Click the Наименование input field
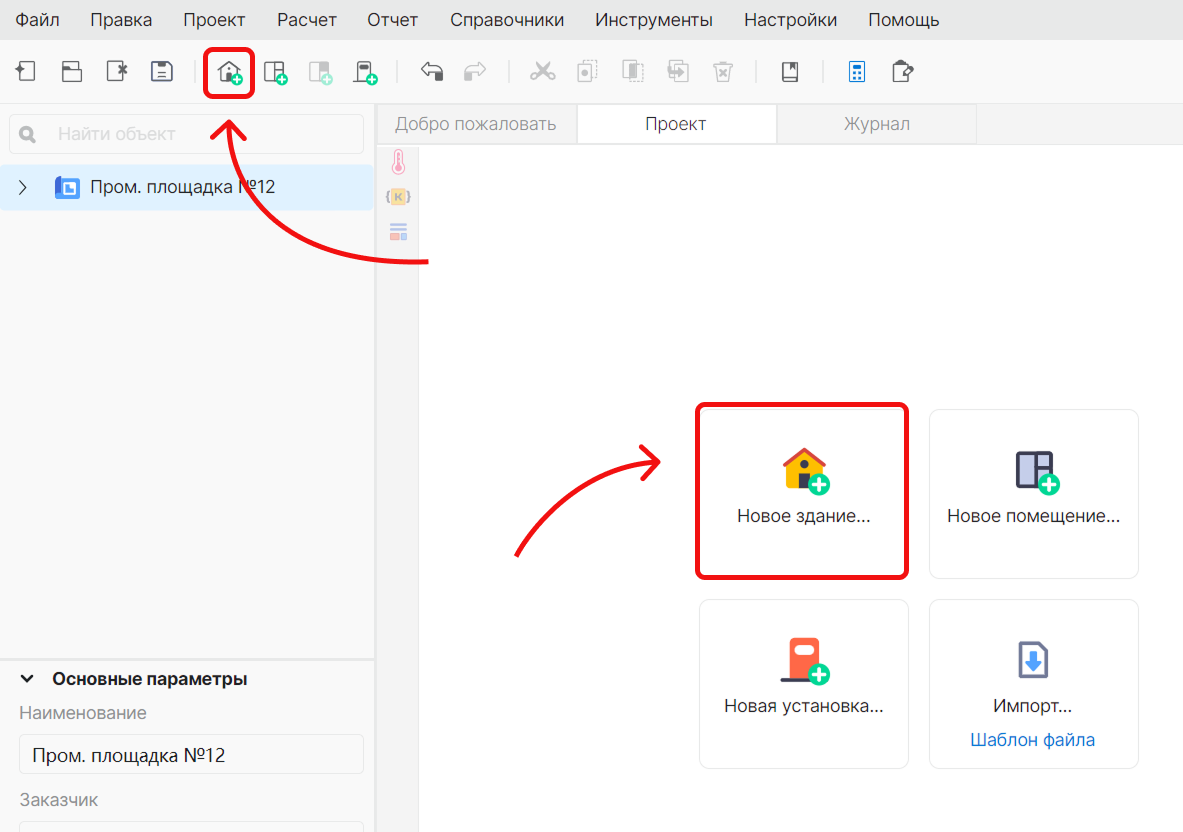1183x832 pixels. point(192,754)
